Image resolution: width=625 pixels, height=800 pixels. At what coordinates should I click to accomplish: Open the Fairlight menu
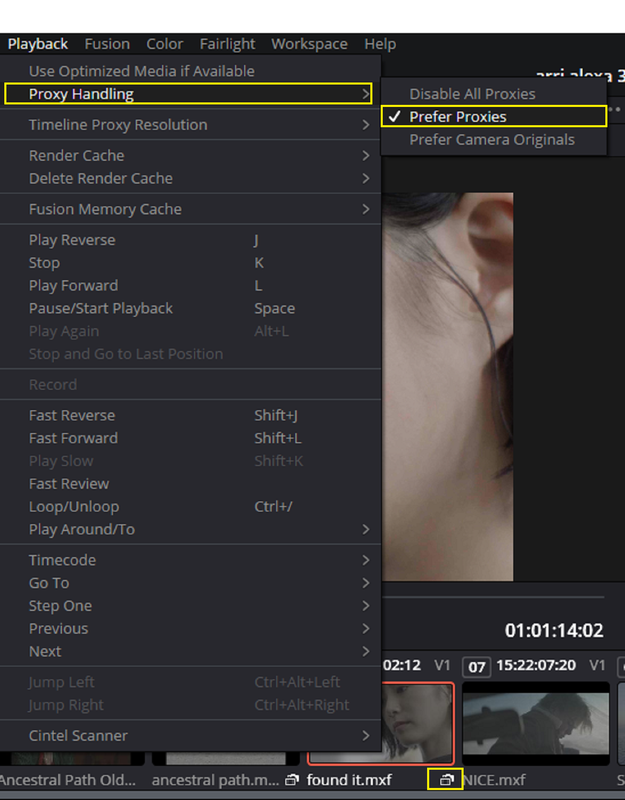coord(227,44)
